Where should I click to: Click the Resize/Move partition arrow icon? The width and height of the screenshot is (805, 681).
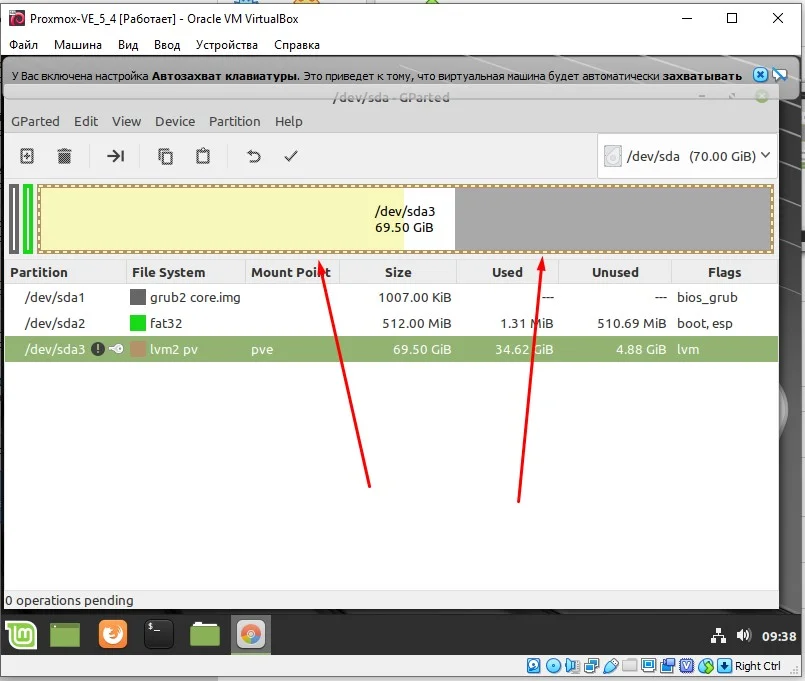116,156
